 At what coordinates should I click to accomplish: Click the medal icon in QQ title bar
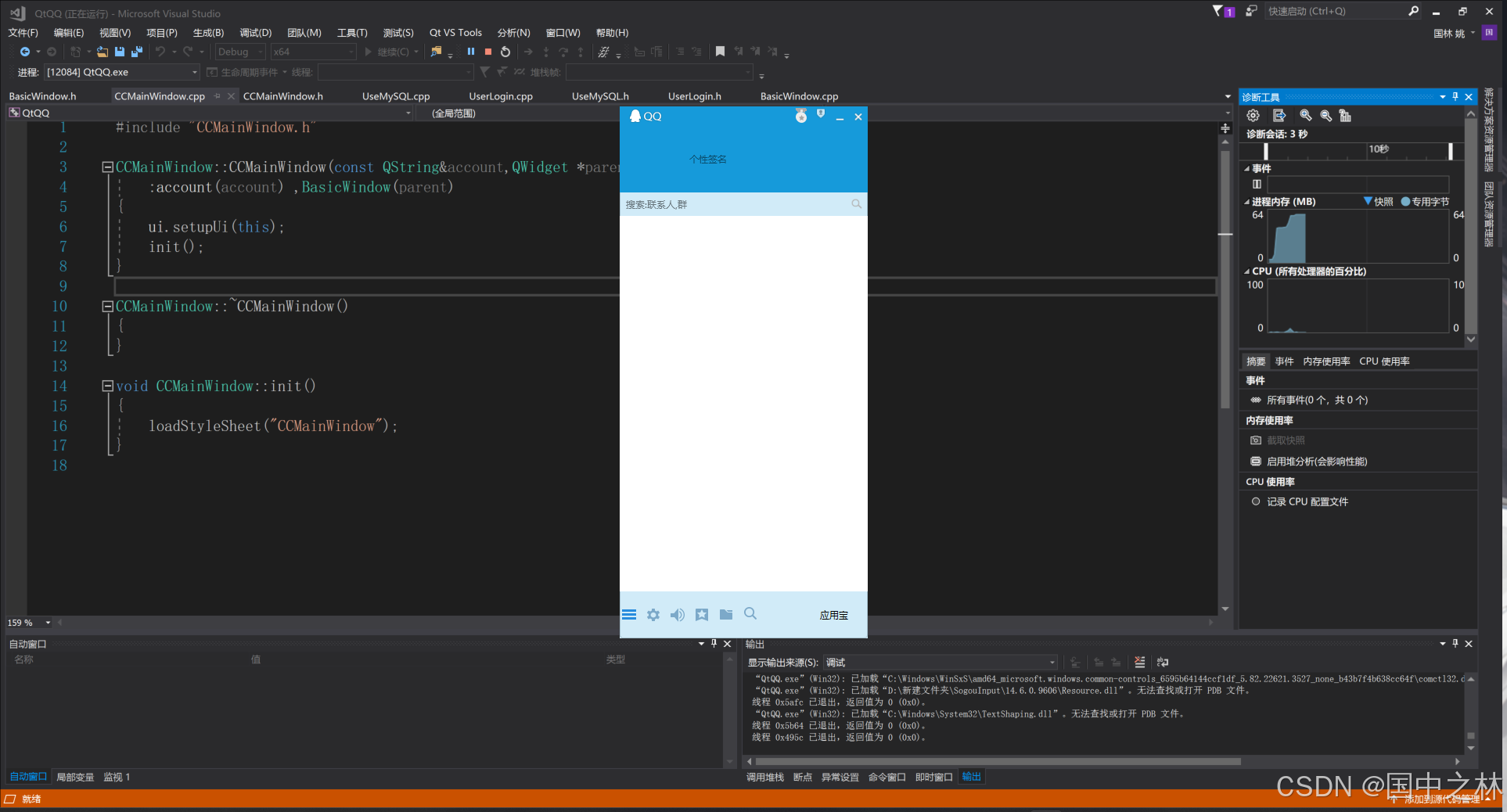click(x=801, y=116)
